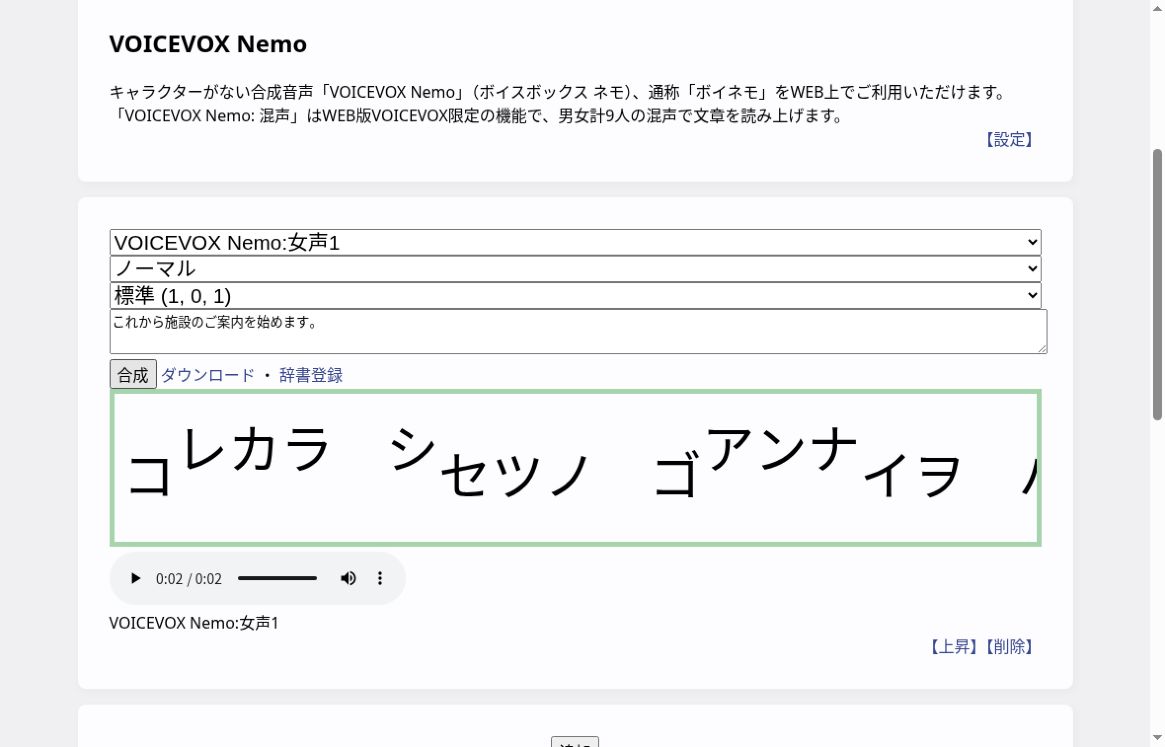The image size is (1165, 747).
Task: Click the katakana accent display panel
Action: pyautogui.click(x=575, y=468)
